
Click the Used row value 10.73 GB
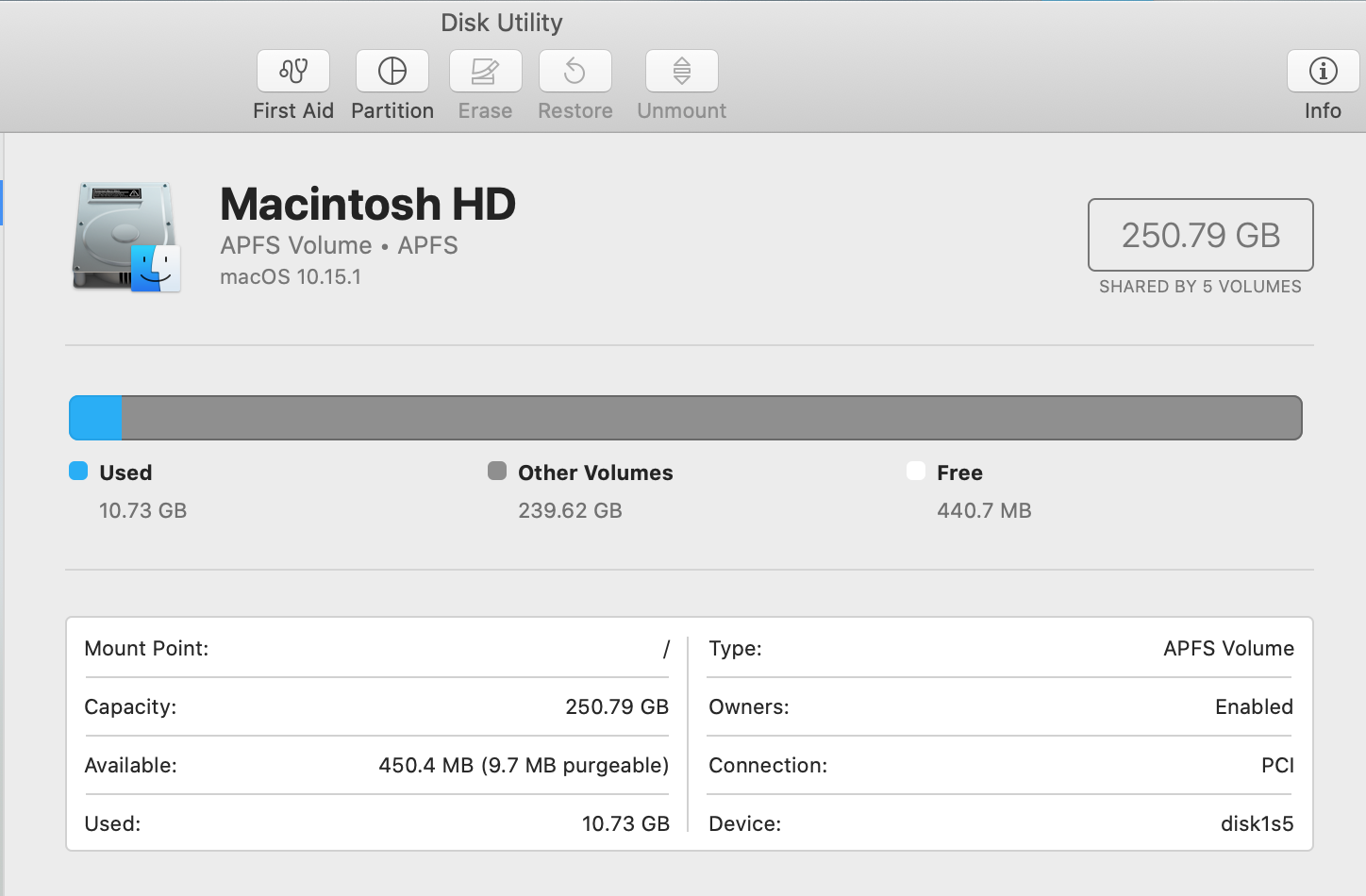625,824
